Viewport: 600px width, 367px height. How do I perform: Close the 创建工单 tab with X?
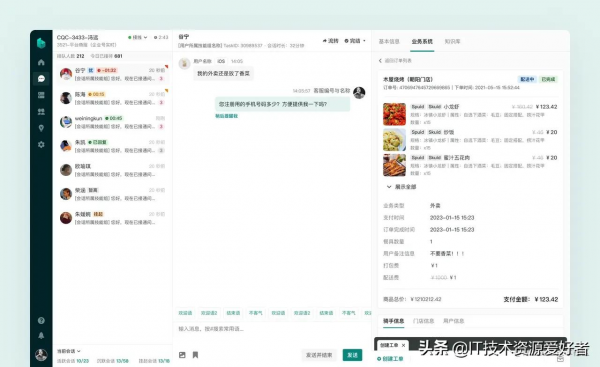point(403,345)
